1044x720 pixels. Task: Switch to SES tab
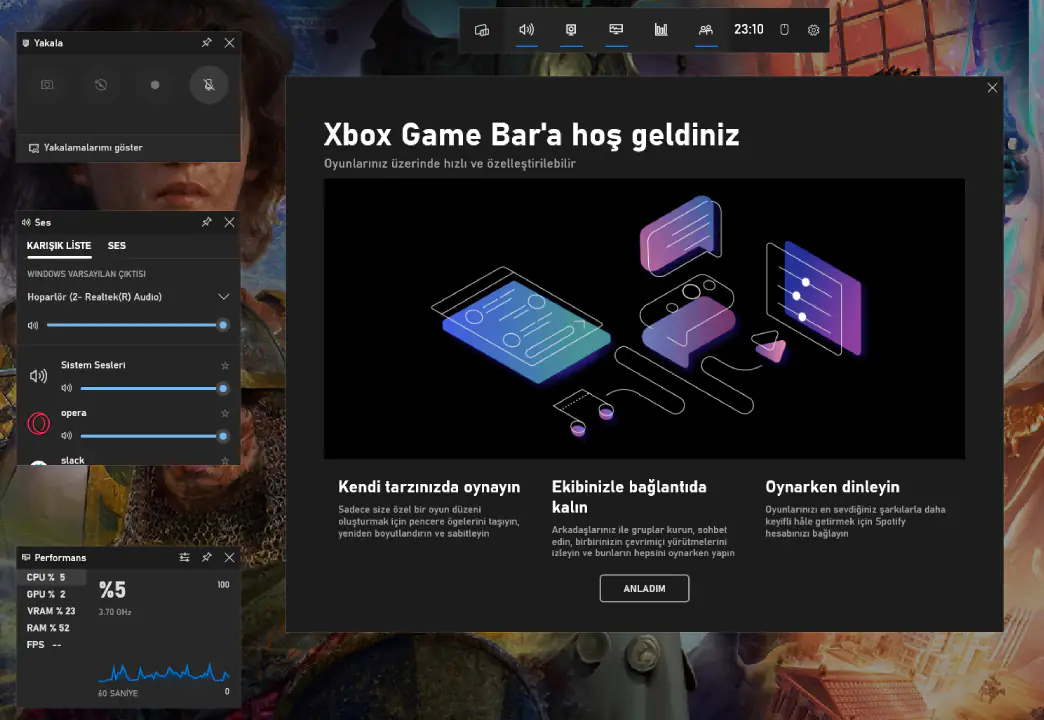(117, 246)
